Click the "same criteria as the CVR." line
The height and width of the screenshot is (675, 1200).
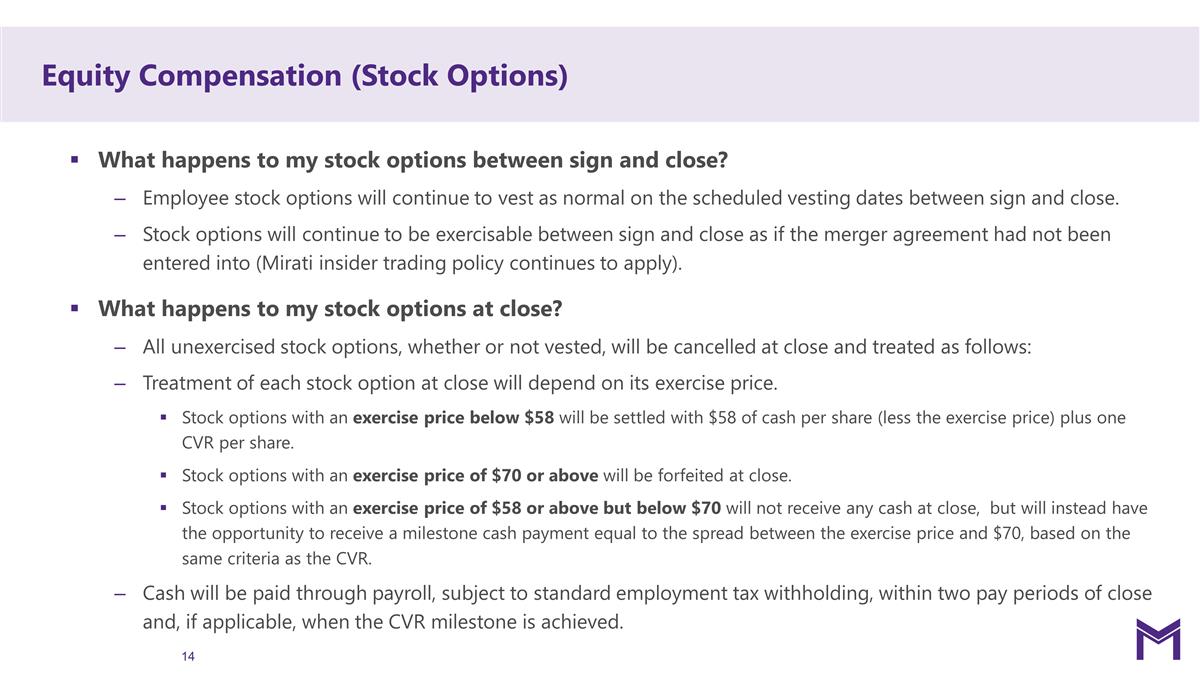[277, 558]
